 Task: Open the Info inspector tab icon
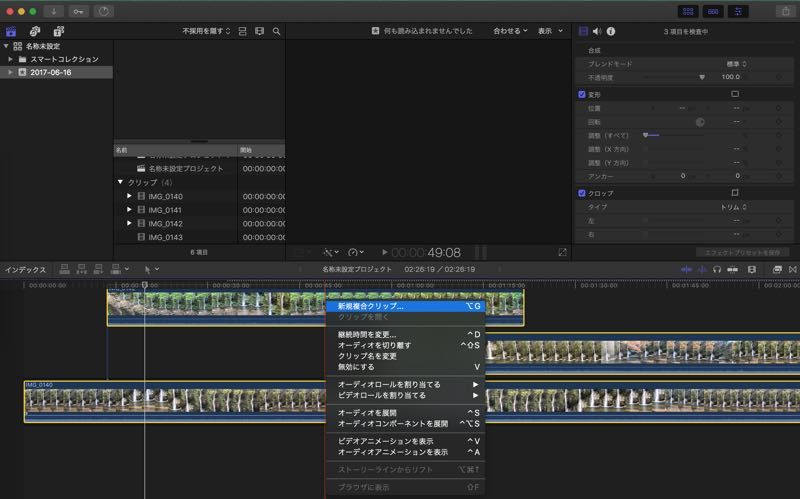pyautogui.click(x=611, y=31)
